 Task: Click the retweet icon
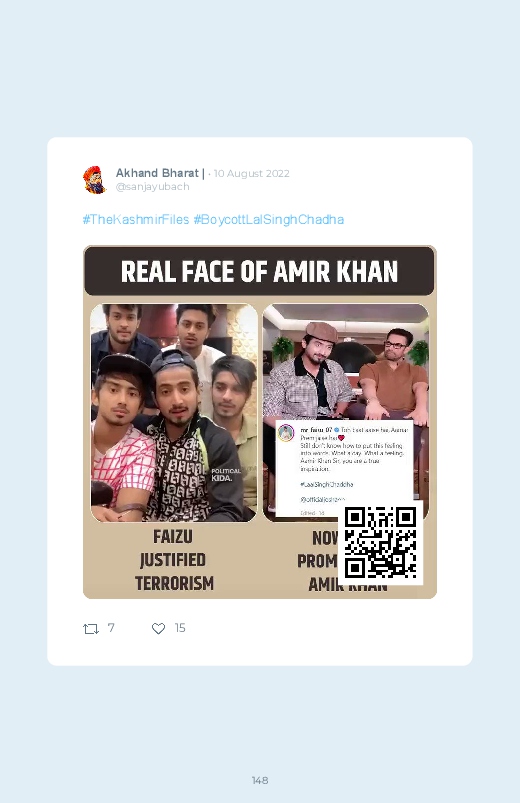[x=91, y=628]
